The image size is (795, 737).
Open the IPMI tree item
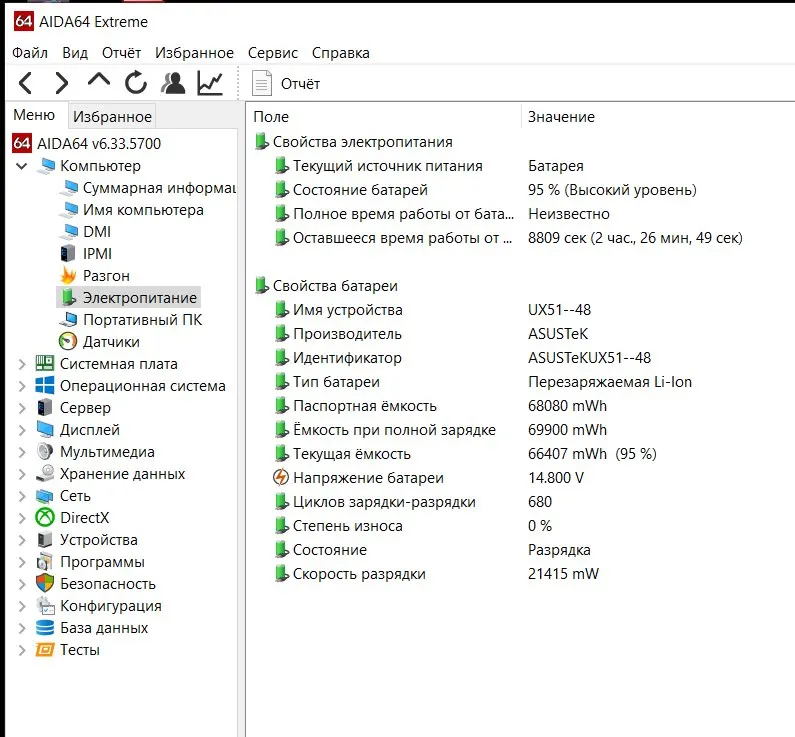pos(97,253)
